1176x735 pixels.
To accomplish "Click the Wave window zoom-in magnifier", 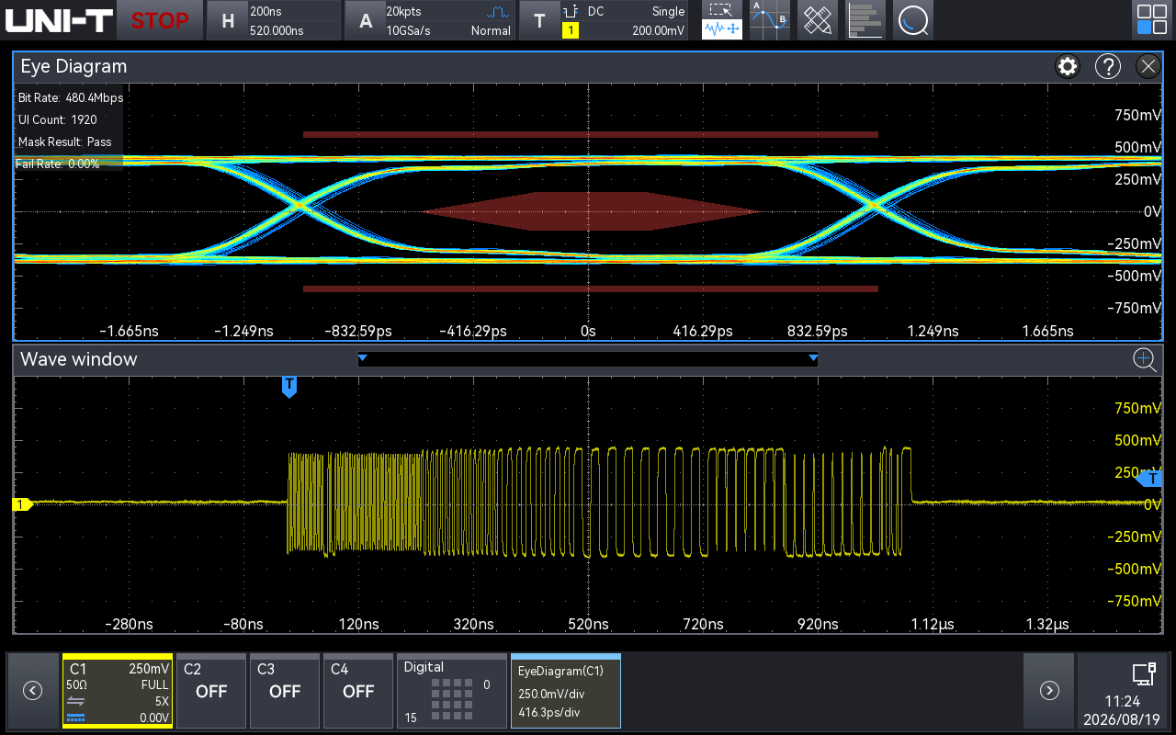I will 1144,359.
